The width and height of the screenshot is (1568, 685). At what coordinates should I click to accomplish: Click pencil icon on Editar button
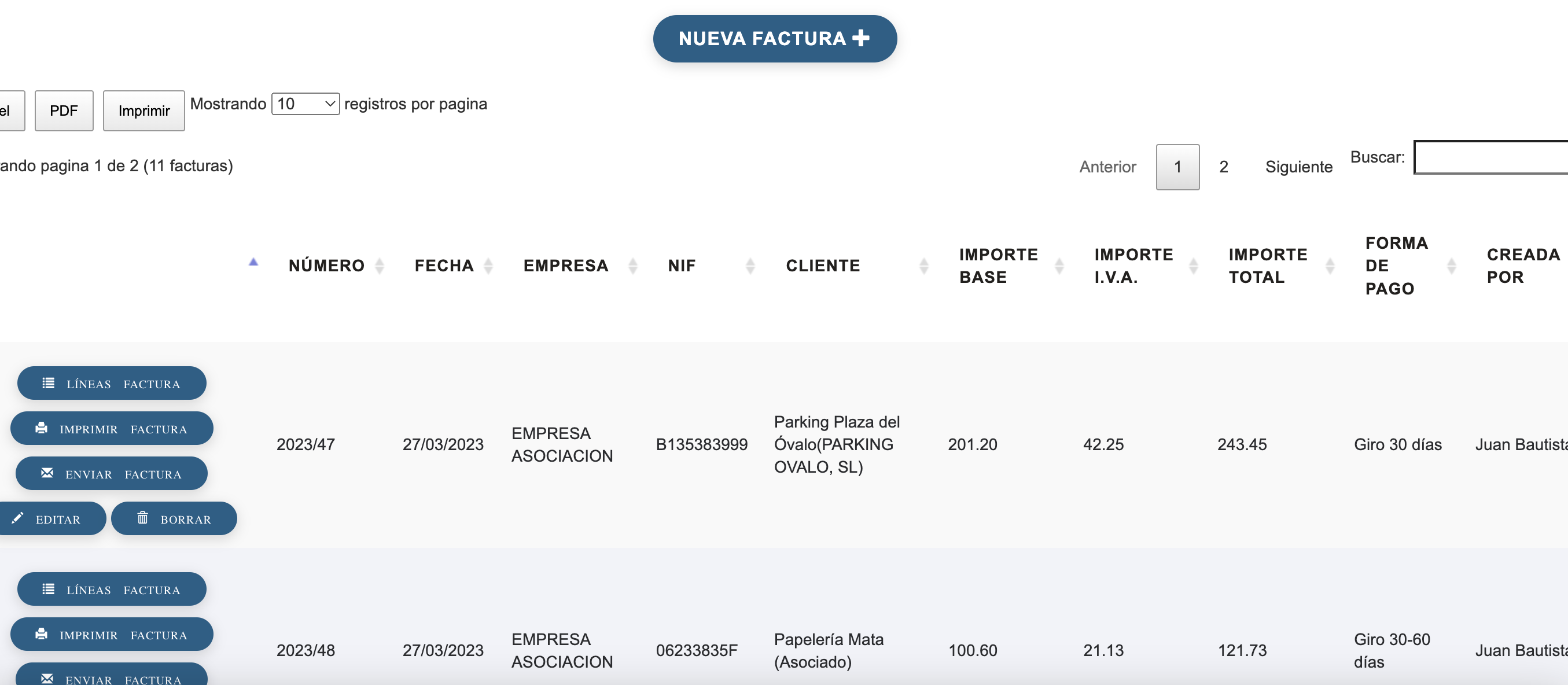click(18, 518)
